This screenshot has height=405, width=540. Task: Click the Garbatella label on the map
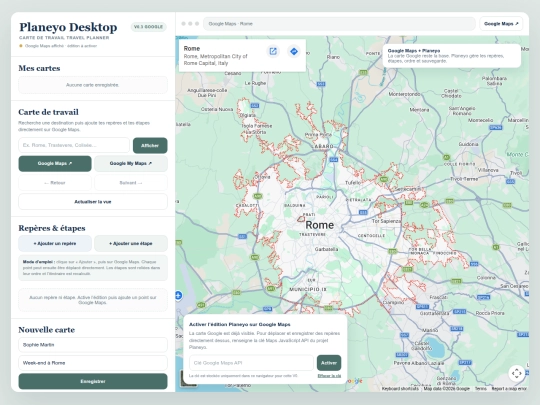click(326, 249)
